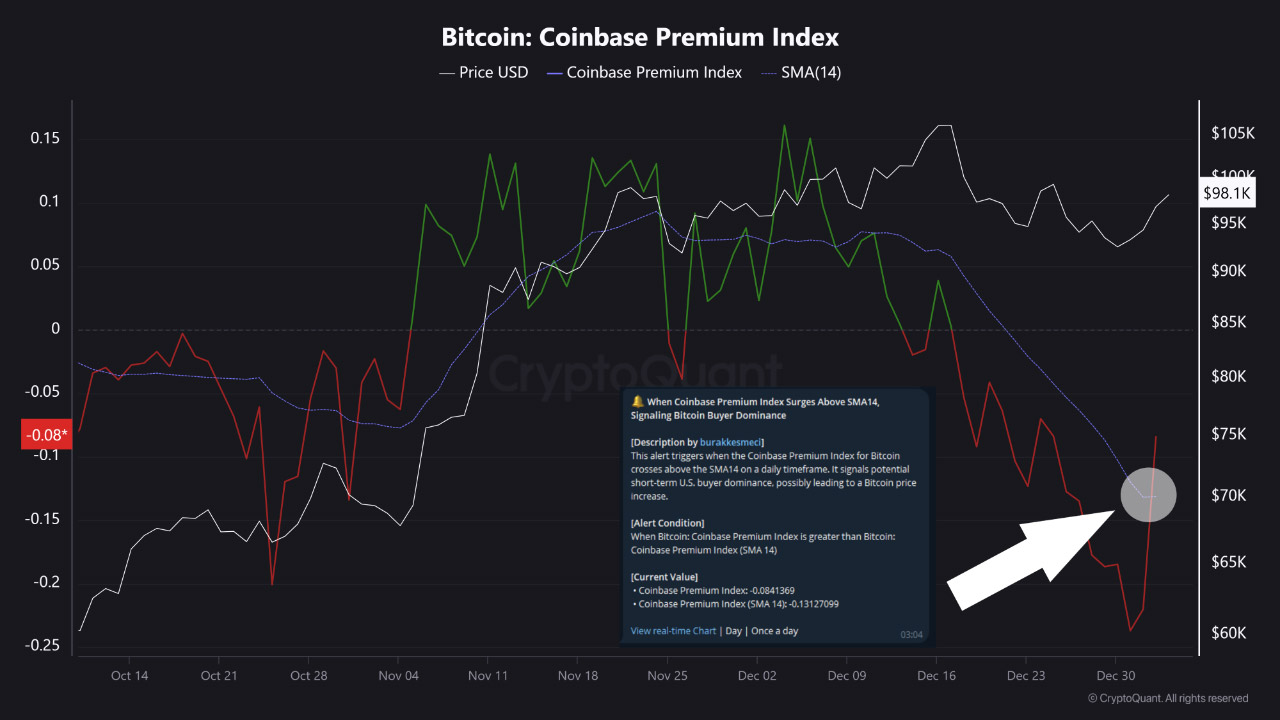Click the red -0.08 index value label
Viewport: 1280px width, 720px height.
point(48,434)
